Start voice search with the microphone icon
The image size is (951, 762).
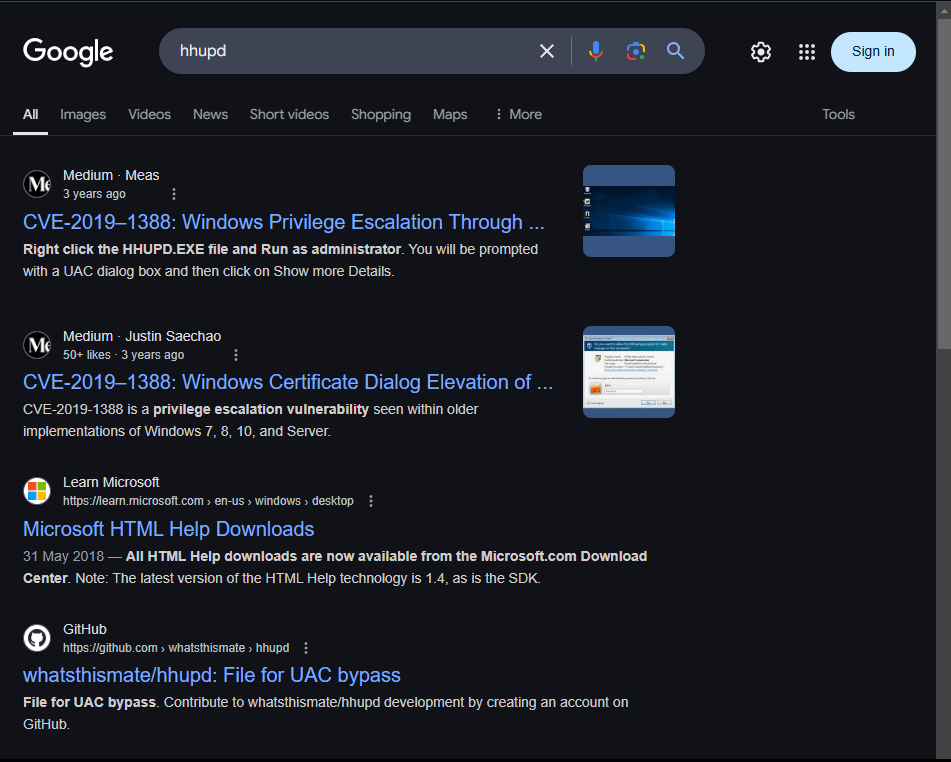(x=596, y=51)
